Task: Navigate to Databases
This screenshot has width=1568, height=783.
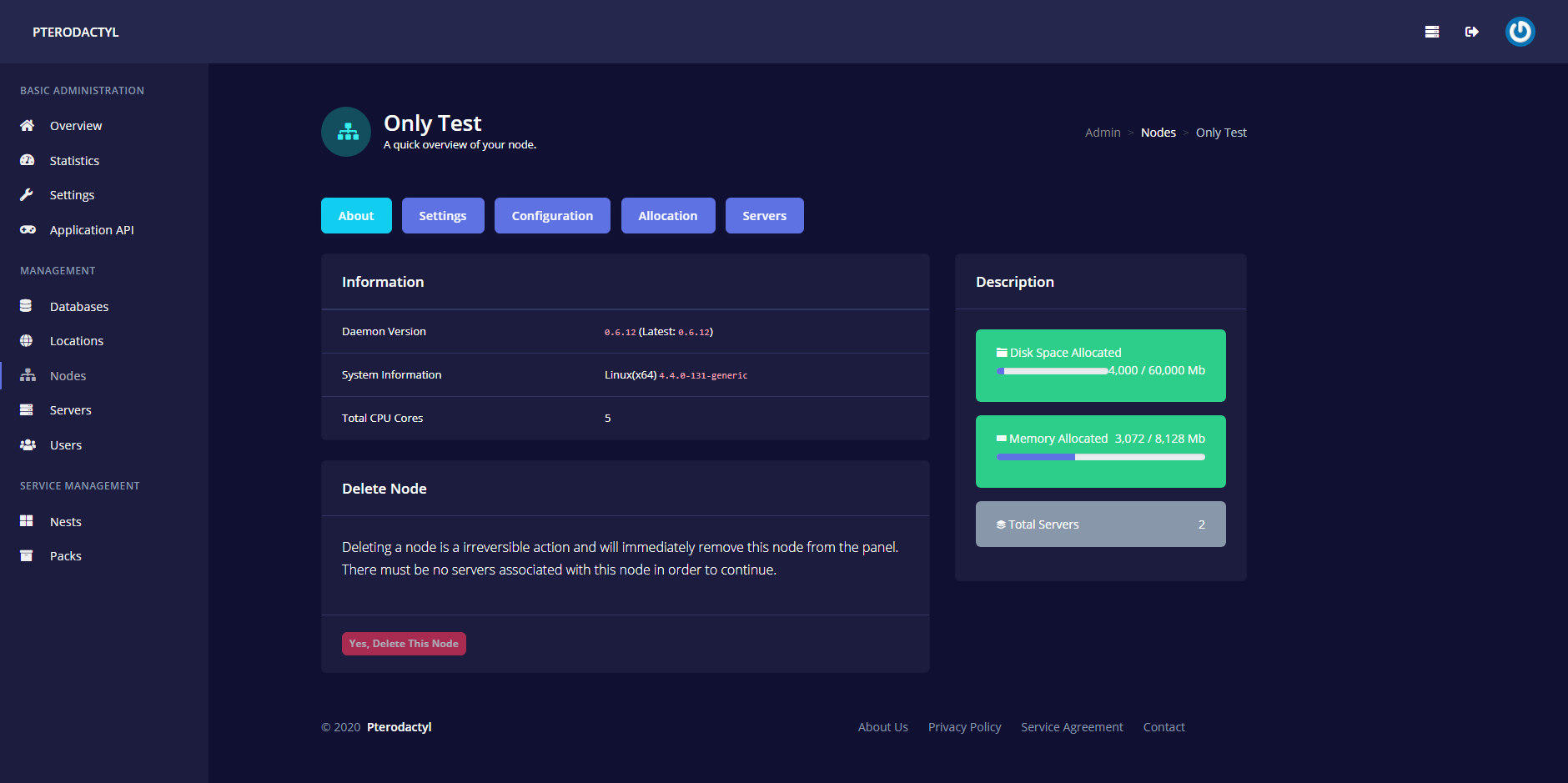Action: 79,307
